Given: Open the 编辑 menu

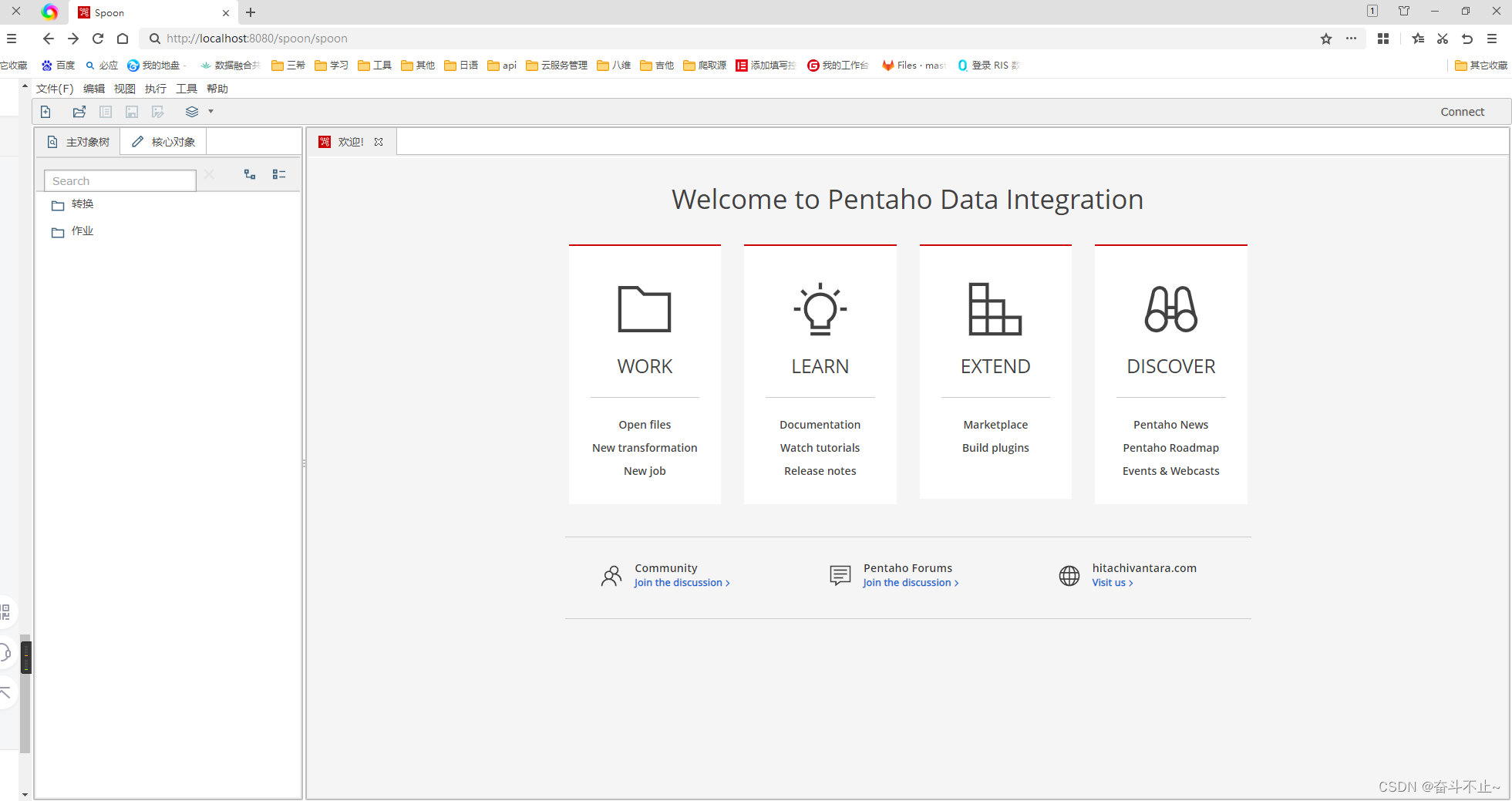Looking at the screenshot, I should [94, 89].
